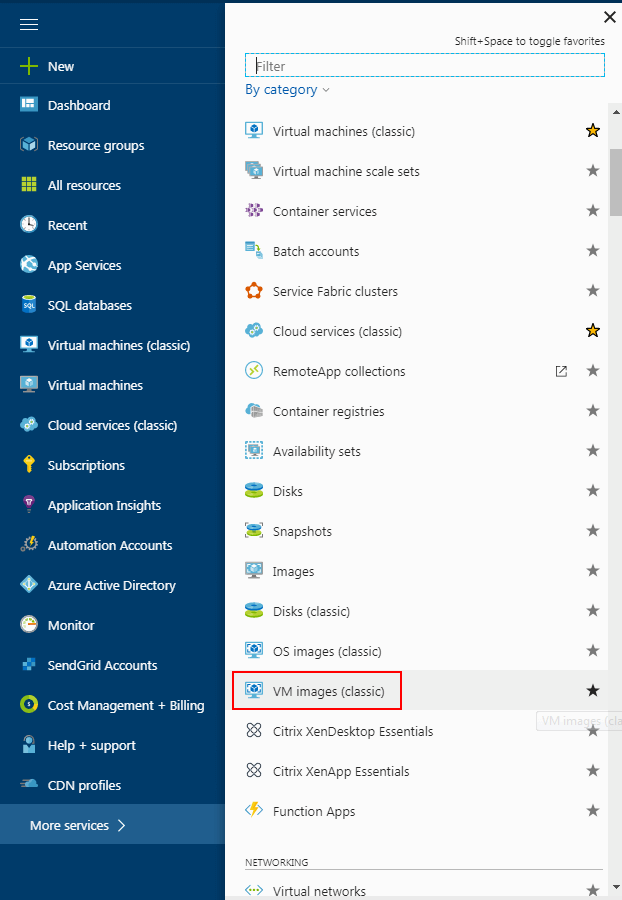Click the Service Fabric clusters icon
This screenshot has width=622, height=900.
pos(254,291)
